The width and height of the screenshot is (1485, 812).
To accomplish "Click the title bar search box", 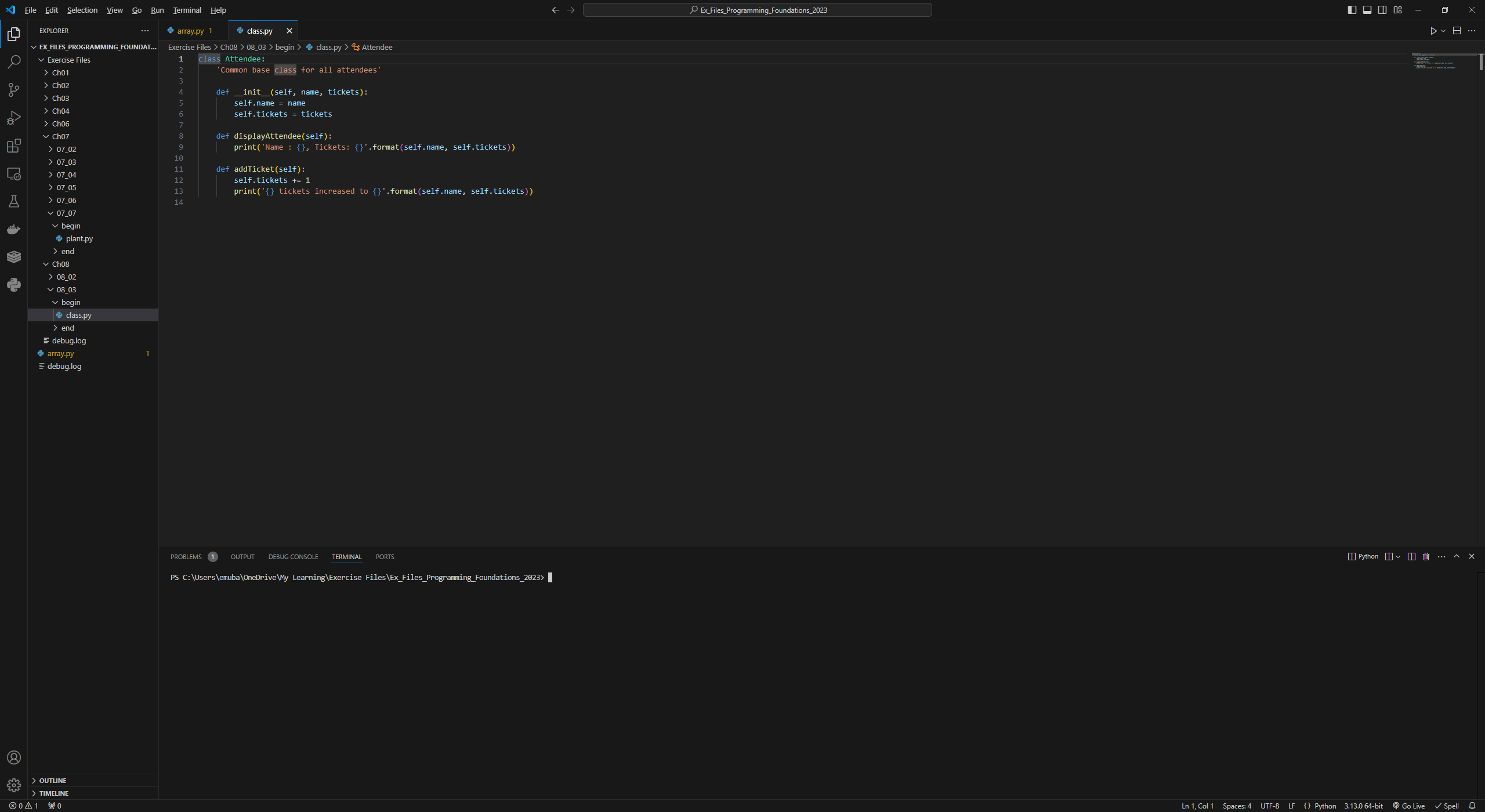I will tap(758, 10).
